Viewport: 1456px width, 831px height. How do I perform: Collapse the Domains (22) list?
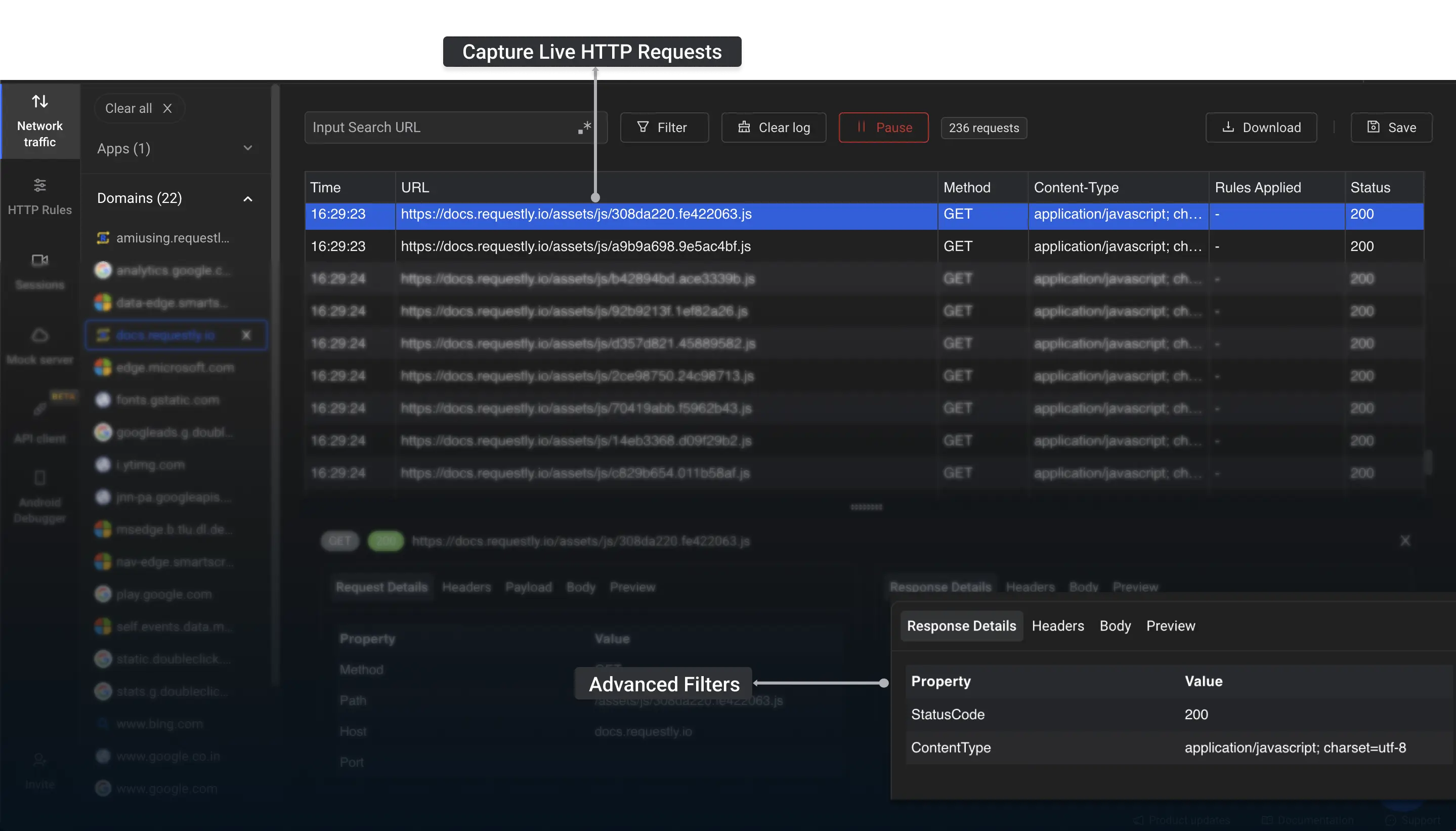pyautogui.click(x=247, y=198)
